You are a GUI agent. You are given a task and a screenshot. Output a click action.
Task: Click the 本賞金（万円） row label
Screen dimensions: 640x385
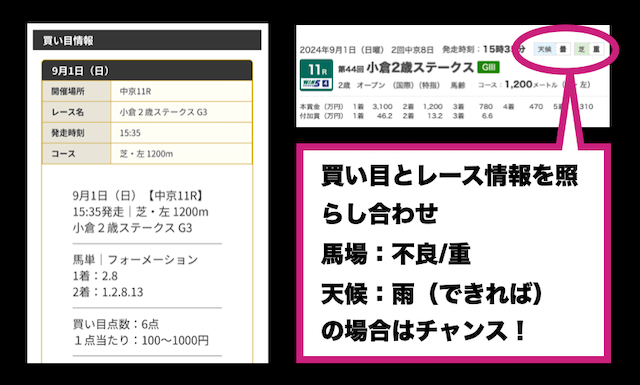click(x=322, y=107)
